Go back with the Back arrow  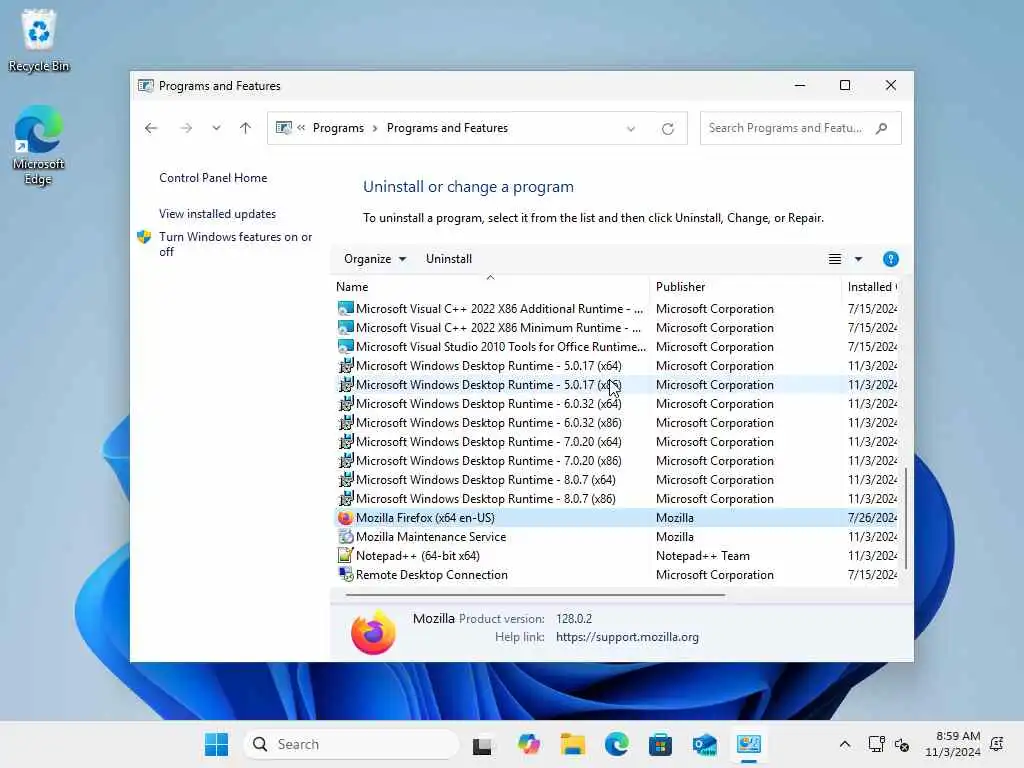(151, 128)
